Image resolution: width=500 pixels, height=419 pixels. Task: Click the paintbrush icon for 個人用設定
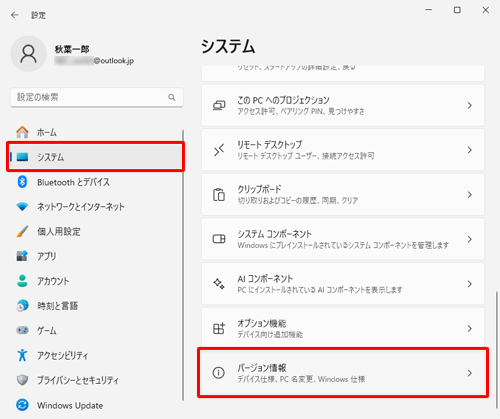point(22,231)
